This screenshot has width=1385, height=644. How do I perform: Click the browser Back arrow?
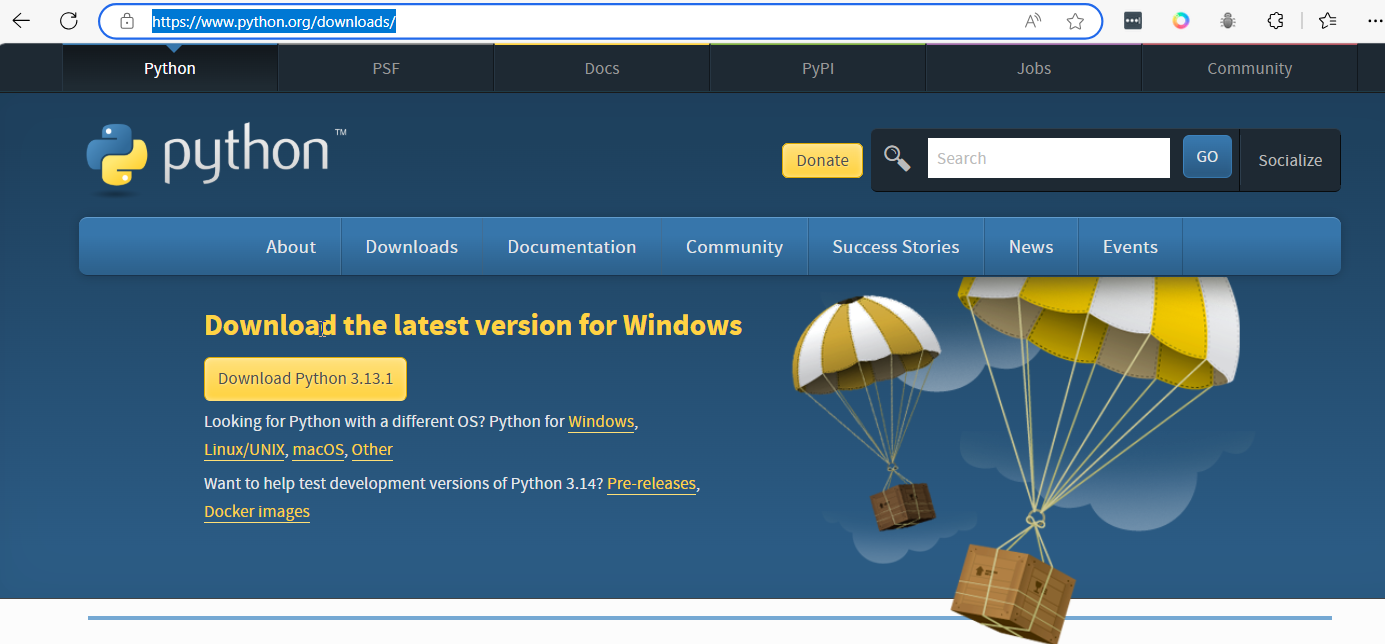pos(20,20)
